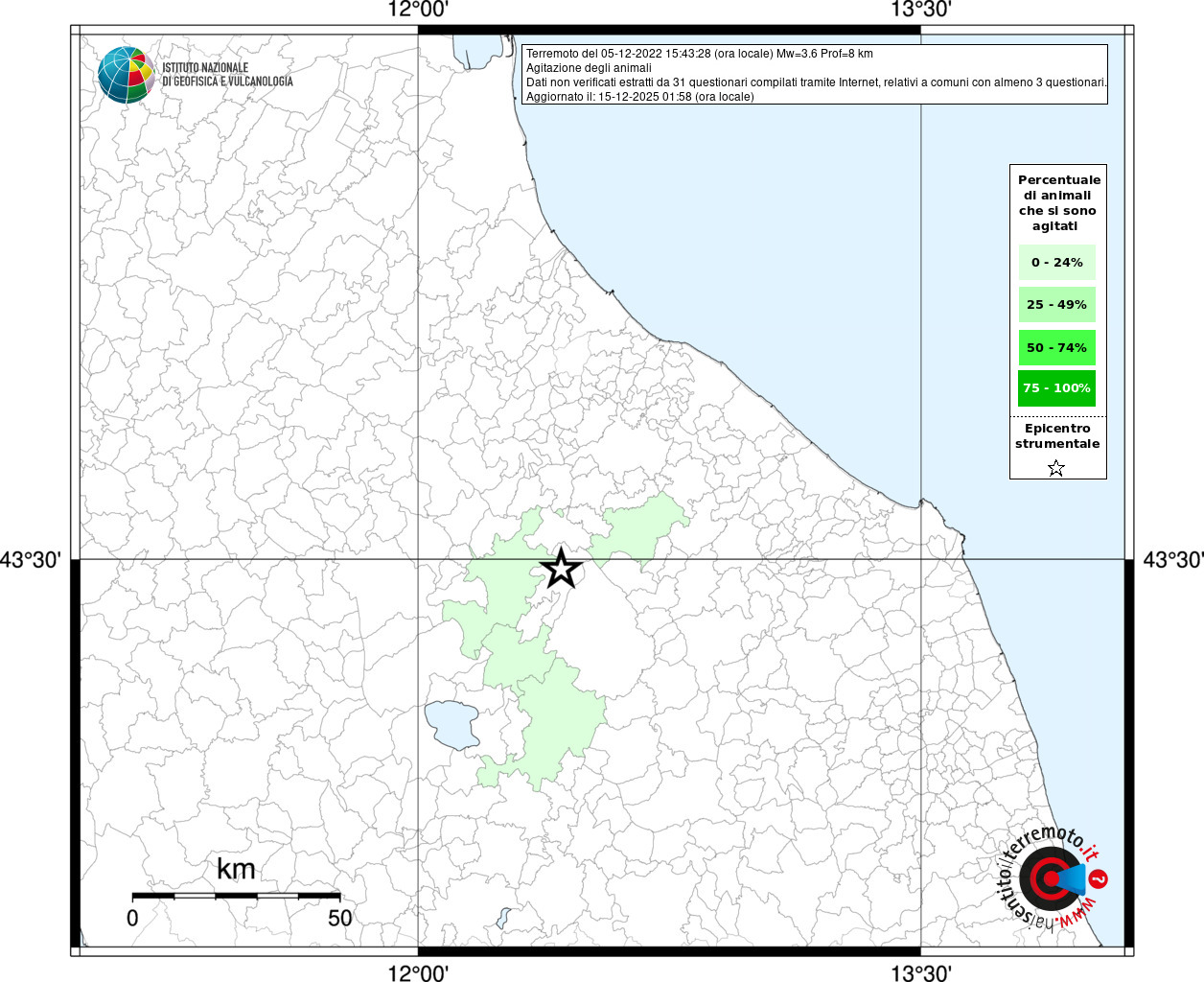
Task: Click the left 43°30' latitude label
Action: click(x=31, y=559)
